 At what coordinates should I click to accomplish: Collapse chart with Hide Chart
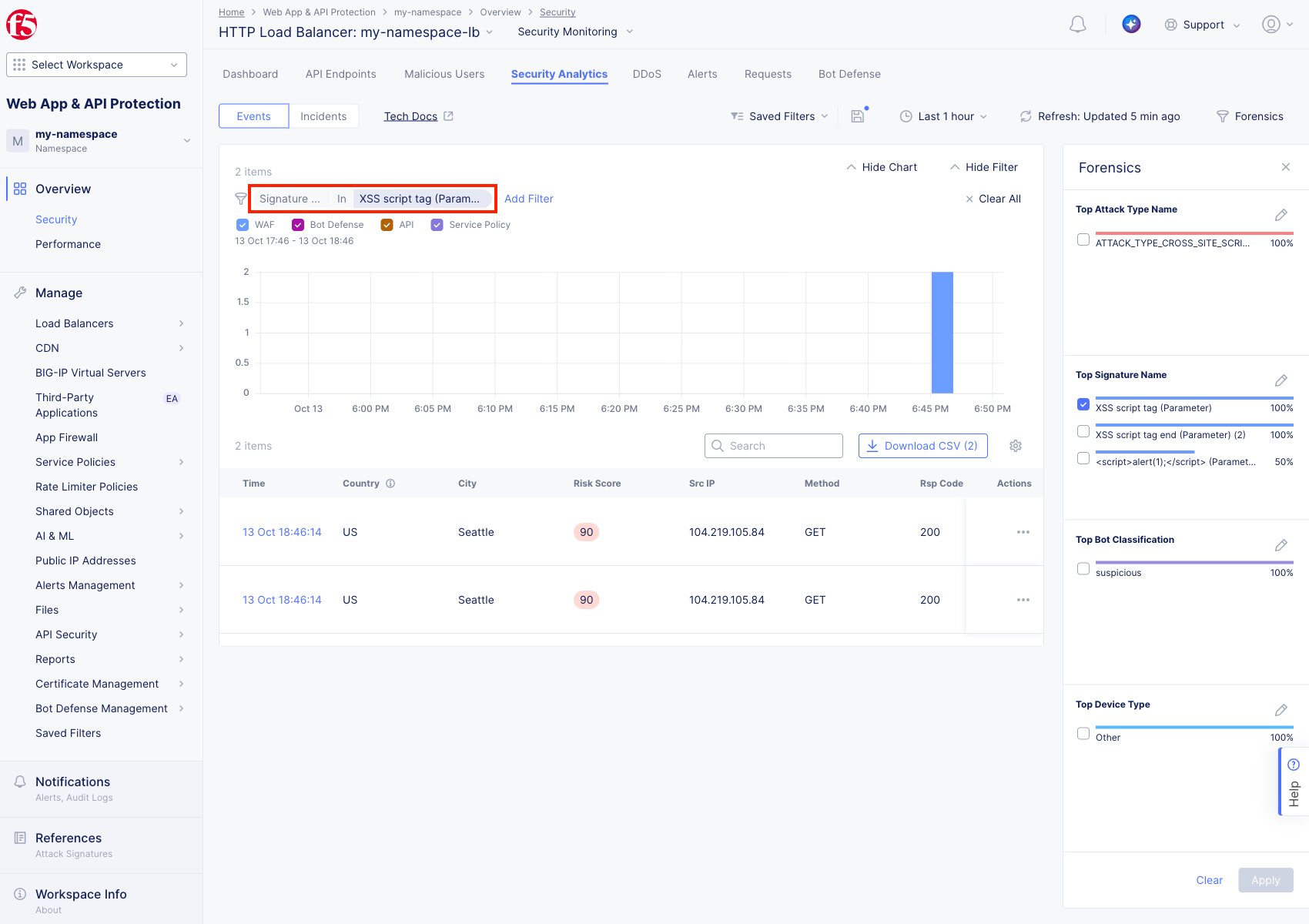click(x=882, y=167)
